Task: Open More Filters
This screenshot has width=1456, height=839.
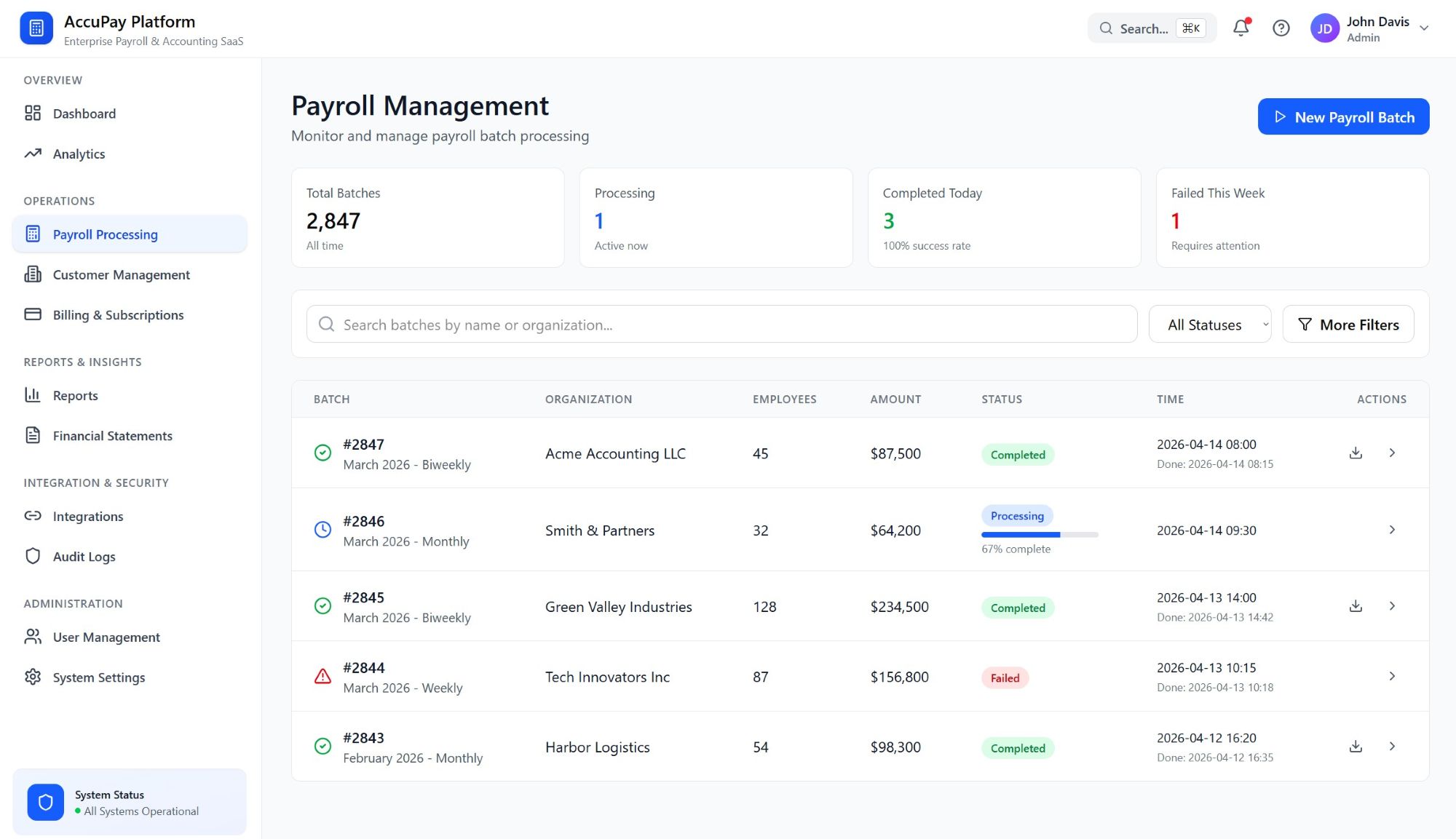Action: [x=1348, y=324]
